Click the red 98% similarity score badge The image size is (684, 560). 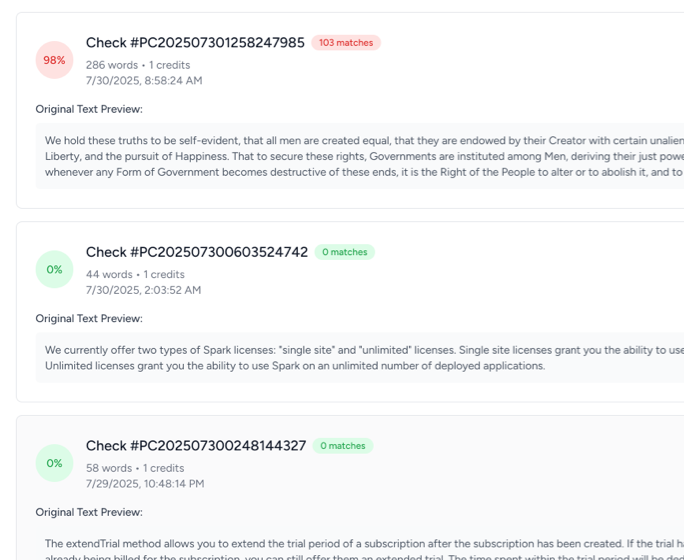[54, 60]
